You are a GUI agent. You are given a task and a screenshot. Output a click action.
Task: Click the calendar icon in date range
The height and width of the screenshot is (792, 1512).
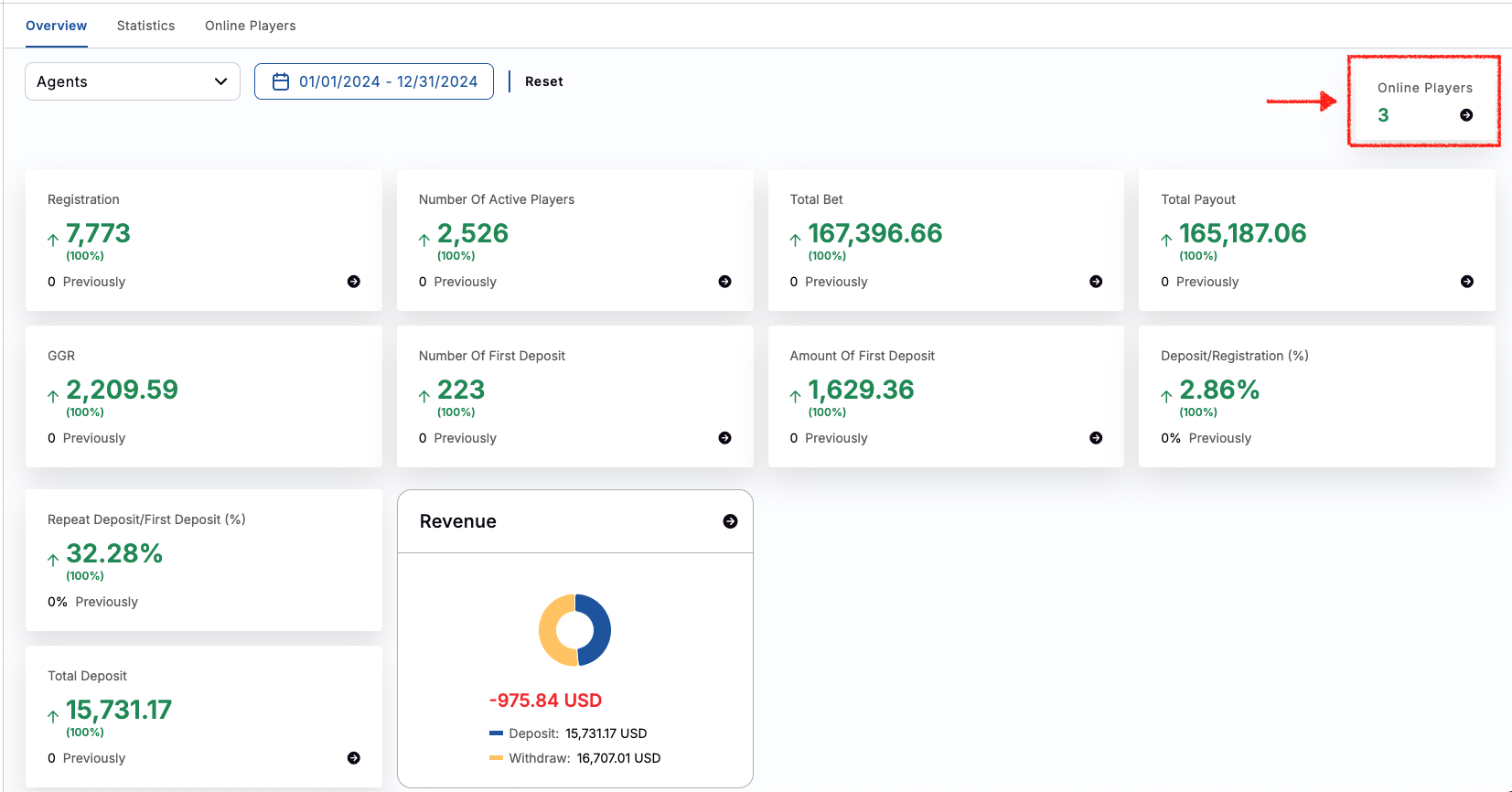(x=281, y=81)
